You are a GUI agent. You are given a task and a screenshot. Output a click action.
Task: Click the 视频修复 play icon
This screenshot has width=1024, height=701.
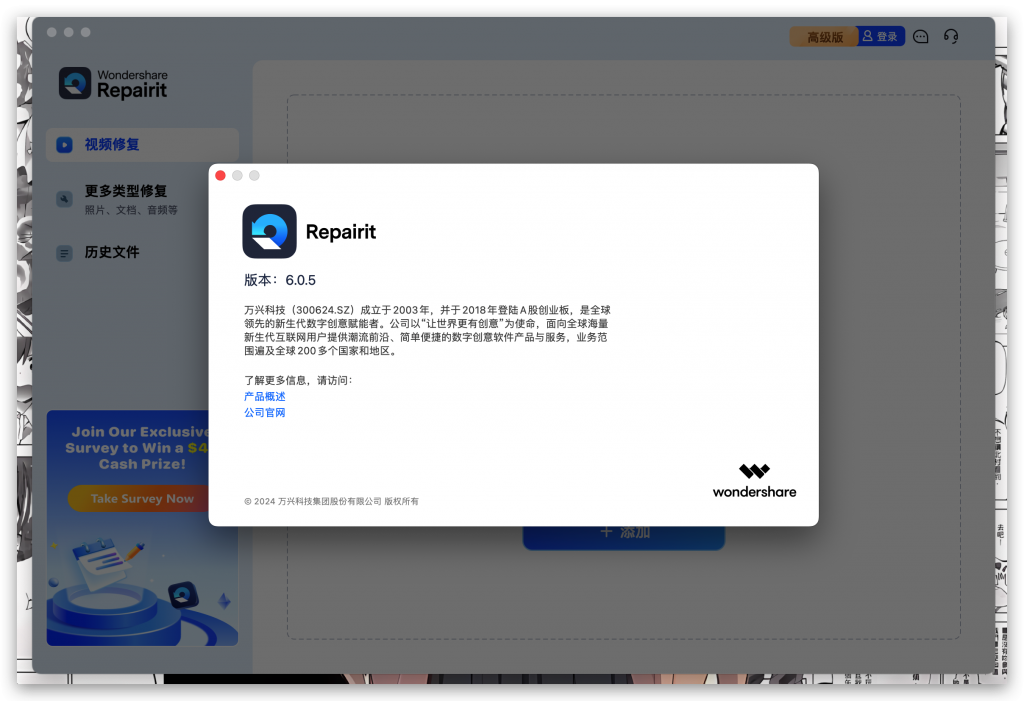[65, 144]
